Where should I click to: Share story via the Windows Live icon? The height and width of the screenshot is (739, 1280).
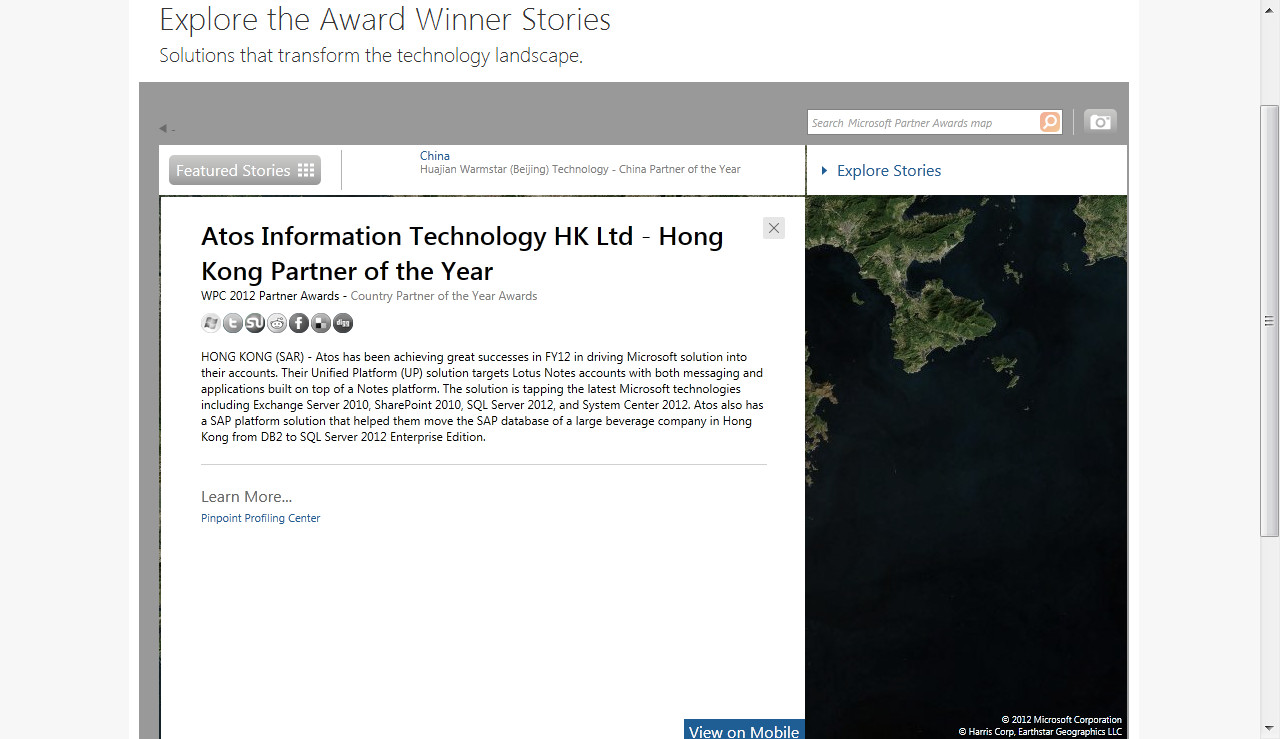[211, 323]
